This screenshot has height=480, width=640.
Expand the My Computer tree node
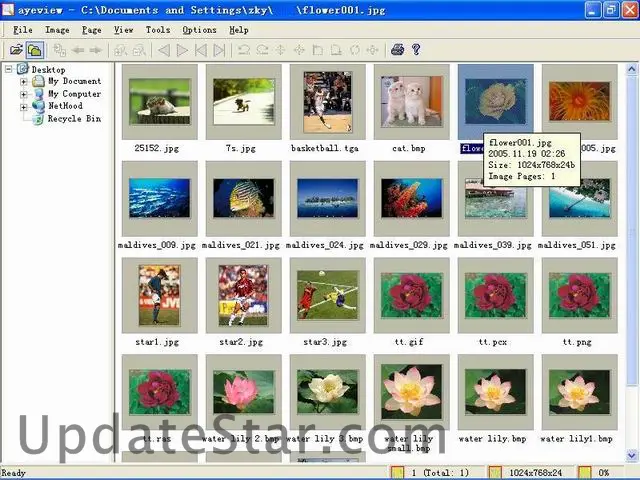tap(23, 94)
